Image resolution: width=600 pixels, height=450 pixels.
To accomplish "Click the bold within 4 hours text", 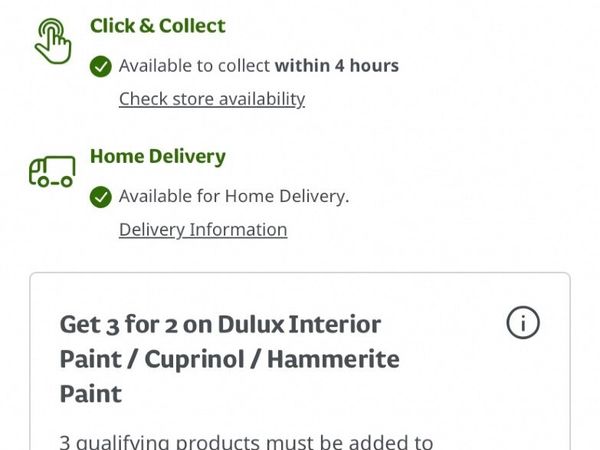I will click(x=337, y=66).
